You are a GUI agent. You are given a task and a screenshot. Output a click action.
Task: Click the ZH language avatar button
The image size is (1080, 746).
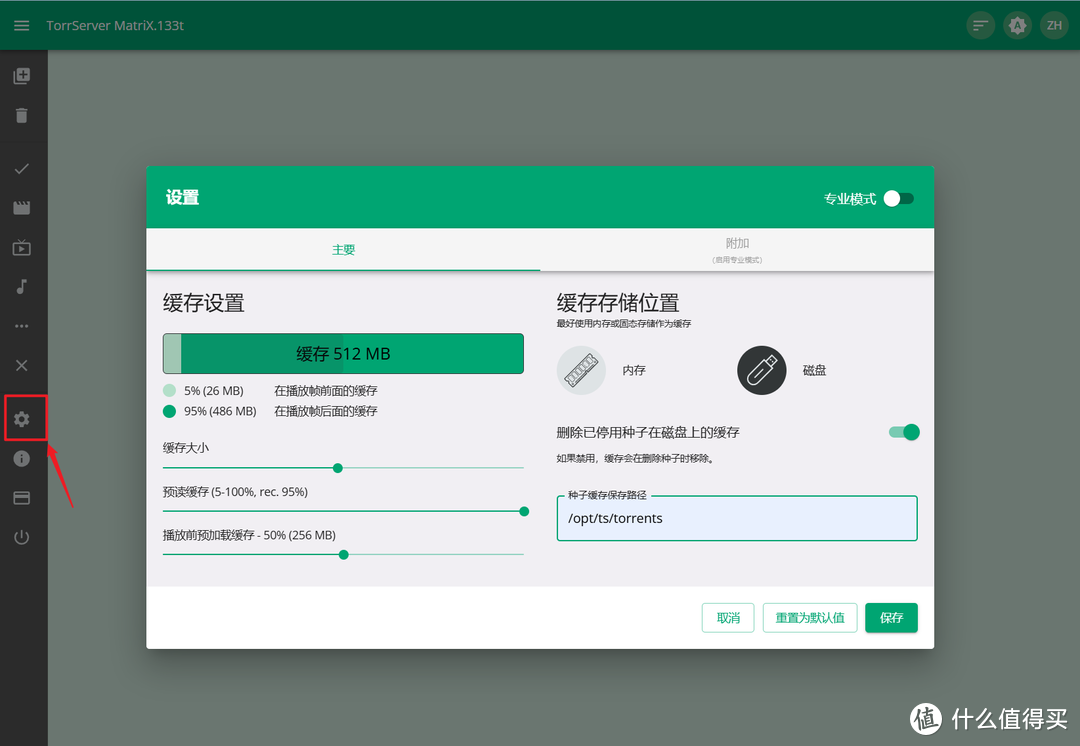pos(1055,25)
